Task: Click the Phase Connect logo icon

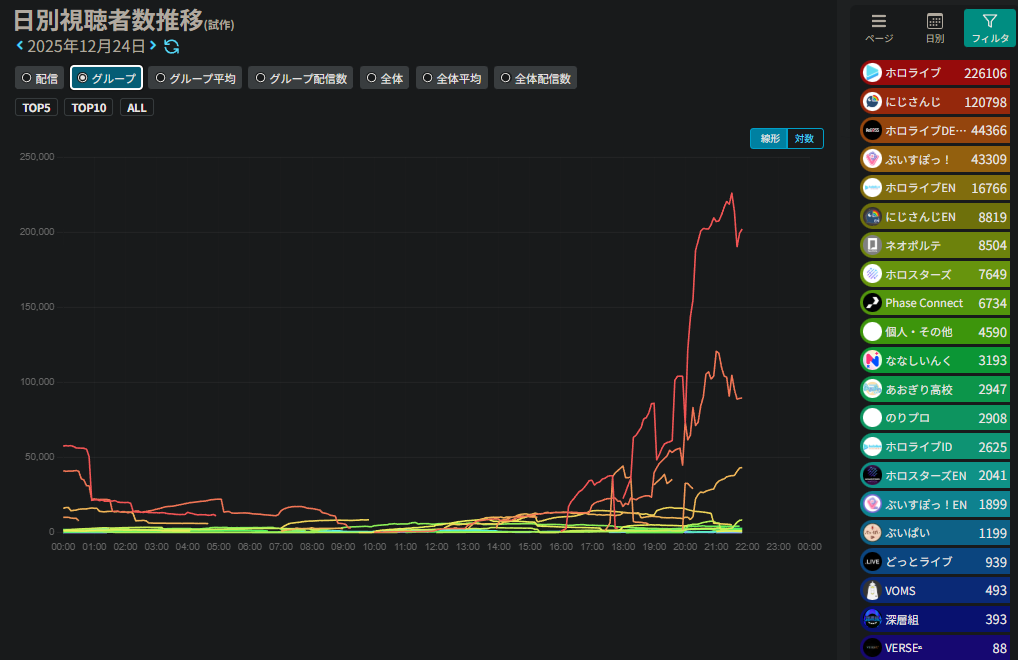Action: [x=872, y=302]
